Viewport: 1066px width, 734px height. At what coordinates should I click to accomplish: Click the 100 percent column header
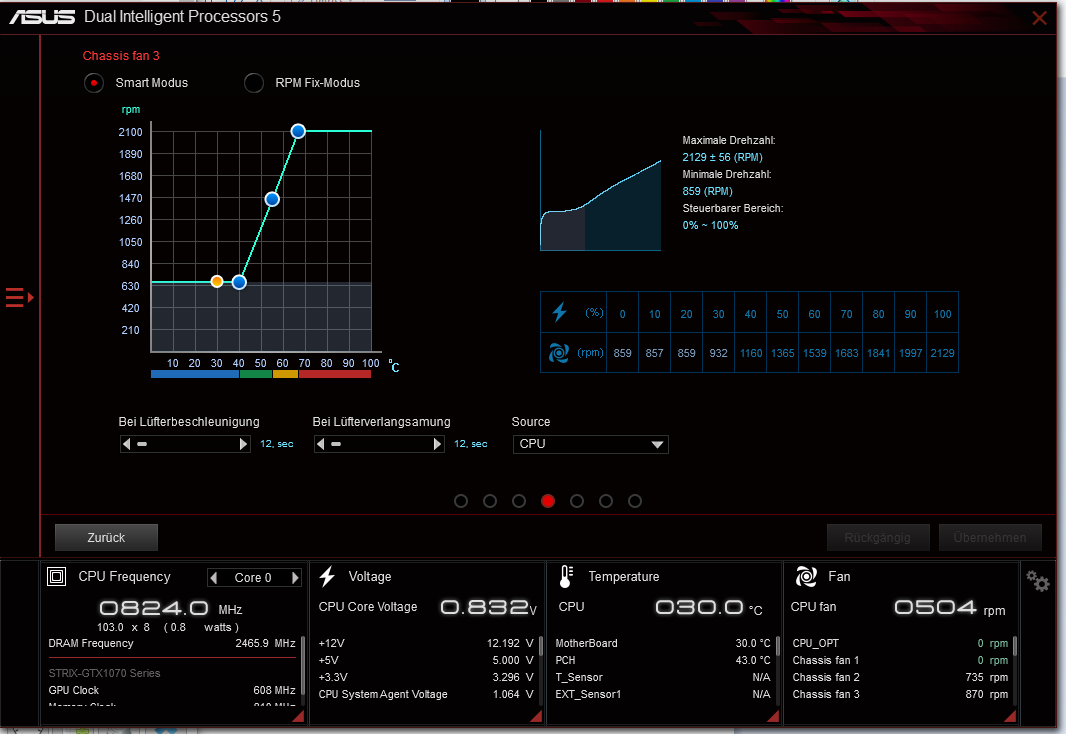[942, 314]
